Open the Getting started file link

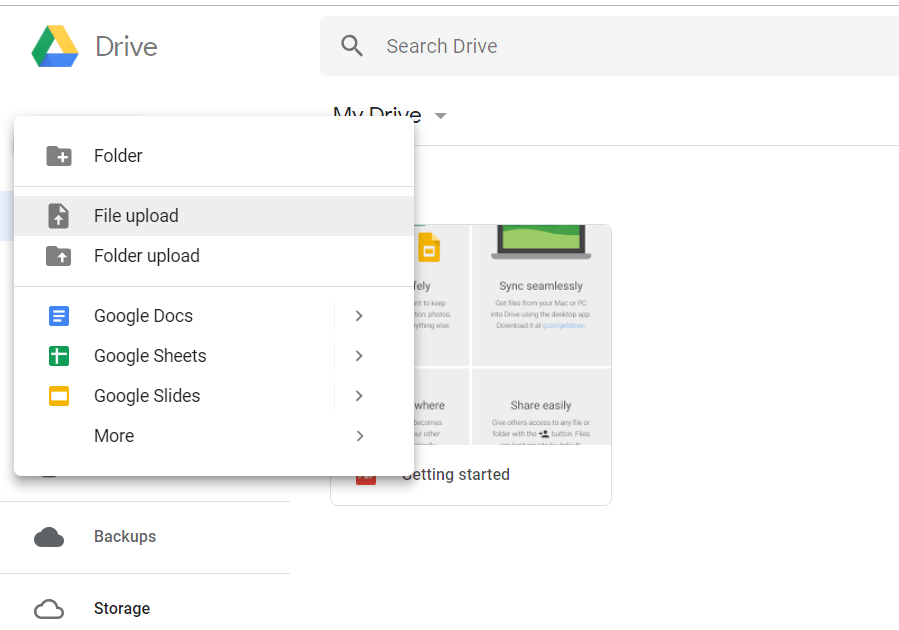[455, 474]
